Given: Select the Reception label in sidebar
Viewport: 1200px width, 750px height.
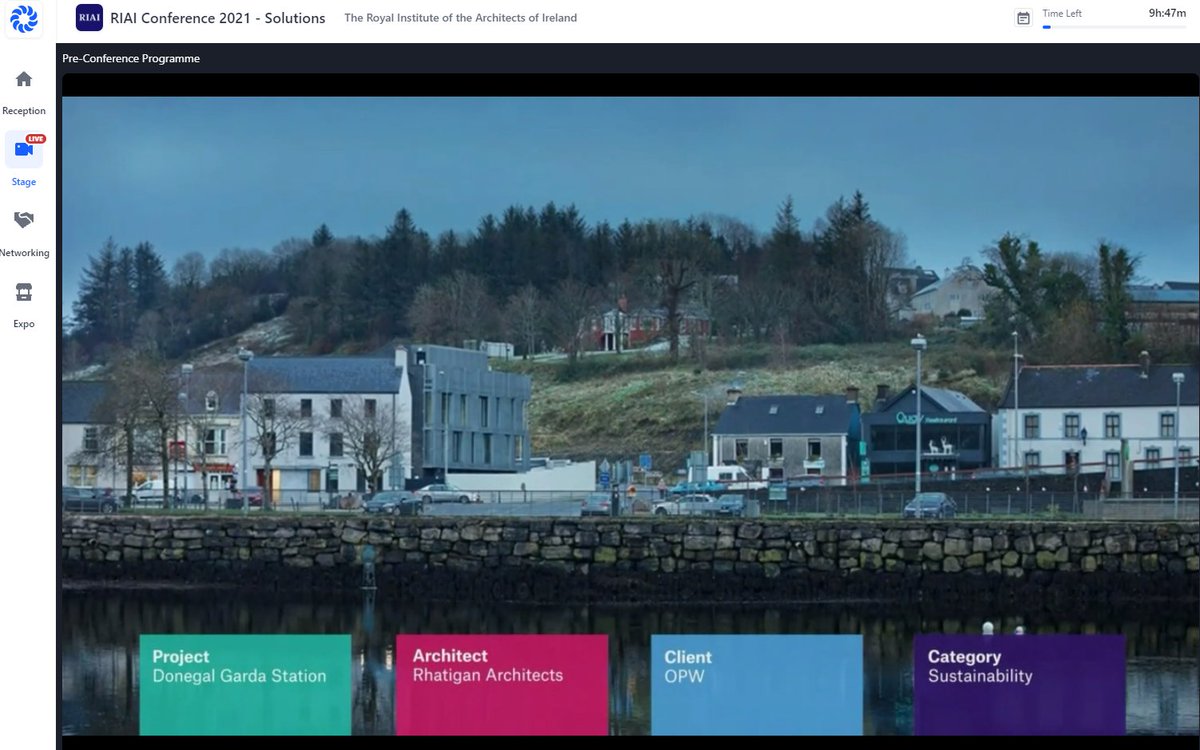Looking at the screenshot, I should click(x=24, y=111).
